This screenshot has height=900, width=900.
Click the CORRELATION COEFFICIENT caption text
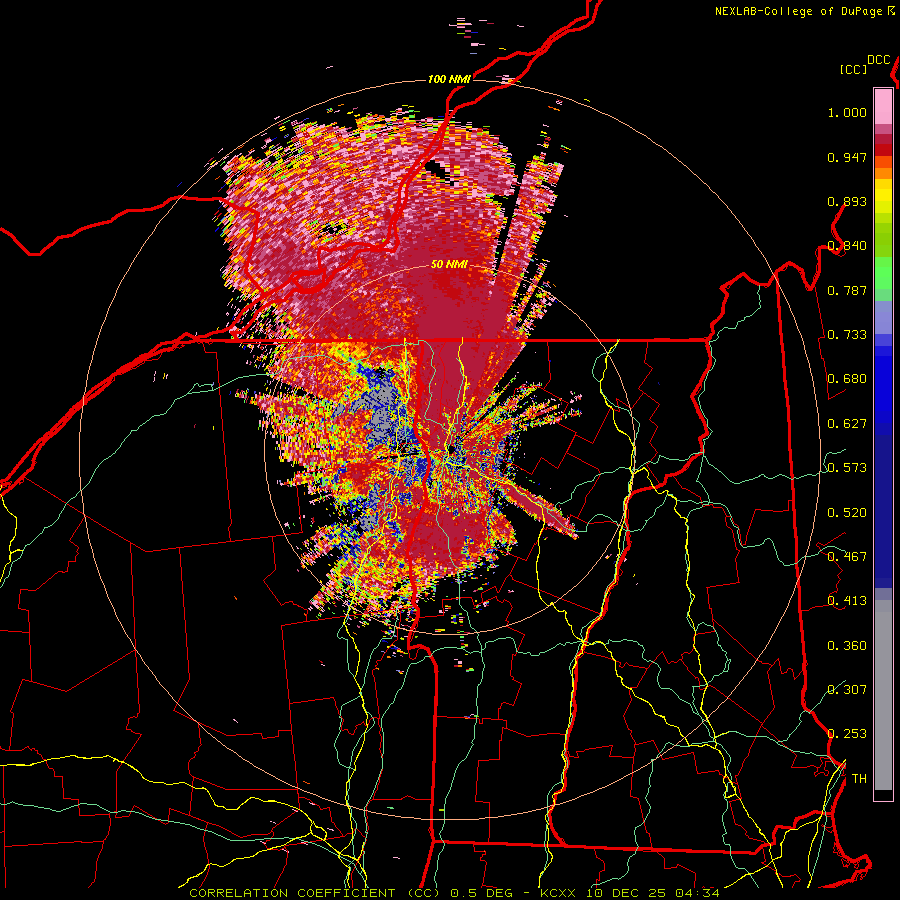tap(292, 893)
